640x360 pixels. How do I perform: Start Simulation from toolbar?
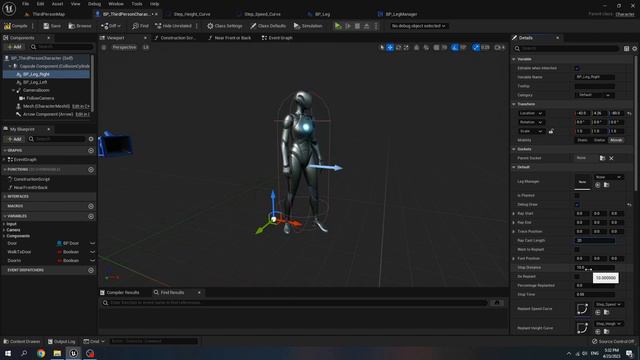click(308, 26)
